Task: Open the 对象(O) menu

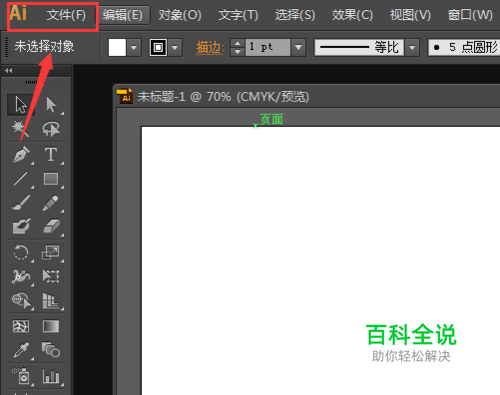Action: [x=180, y=15]
